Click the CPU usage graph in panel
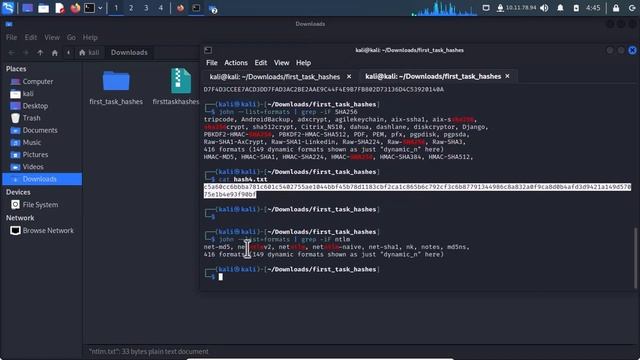The image size is (640, 360). tap(444, 8)
